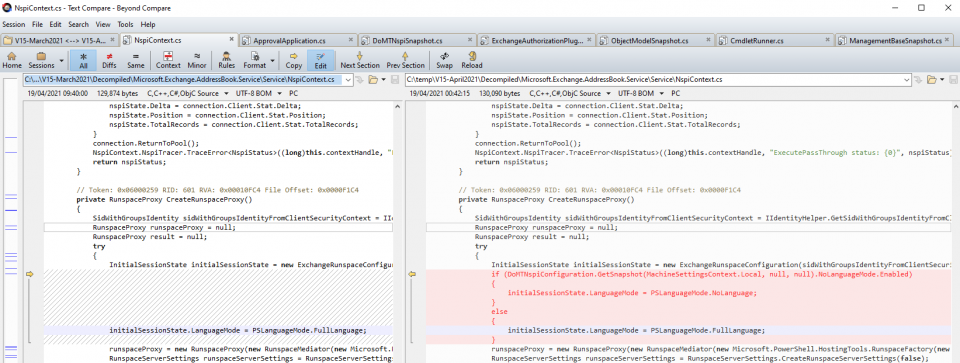
Task: Save the left file
Action: 395,80
